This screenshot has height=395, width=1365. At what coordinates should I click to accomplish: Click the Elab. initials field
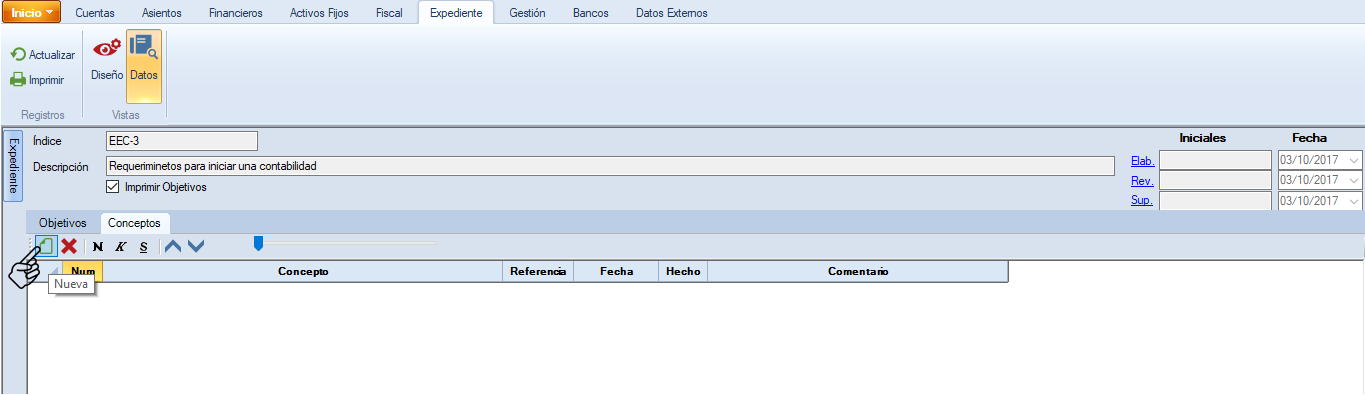click(1215, 160)
